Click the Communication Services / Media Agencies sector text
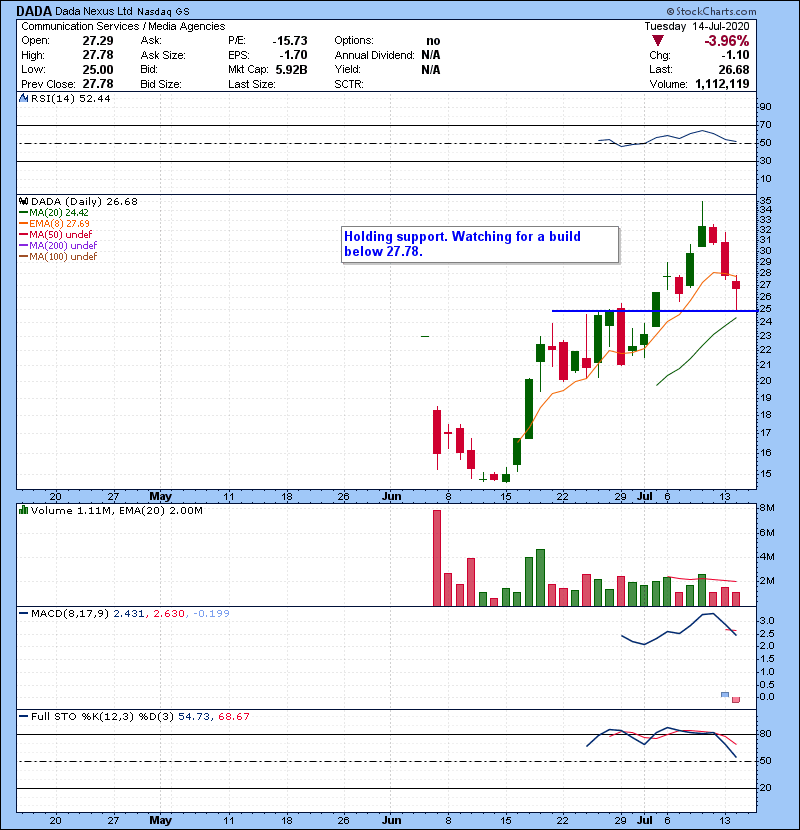This screenshot has height=830, width=800. click(x=123, y=26)
